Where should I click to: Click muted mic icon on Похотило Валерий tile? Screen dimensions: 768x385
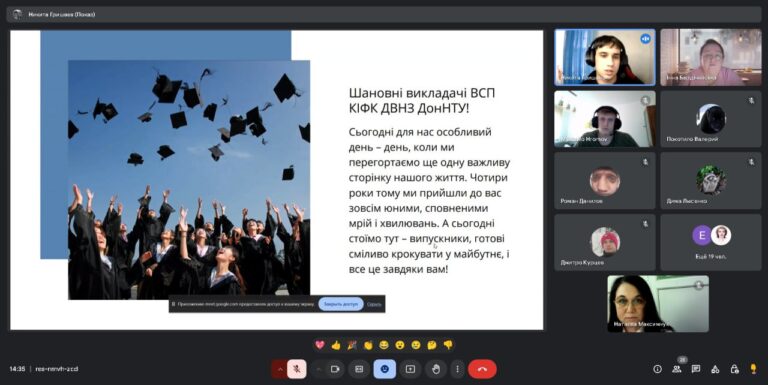[x=751, y=100]
